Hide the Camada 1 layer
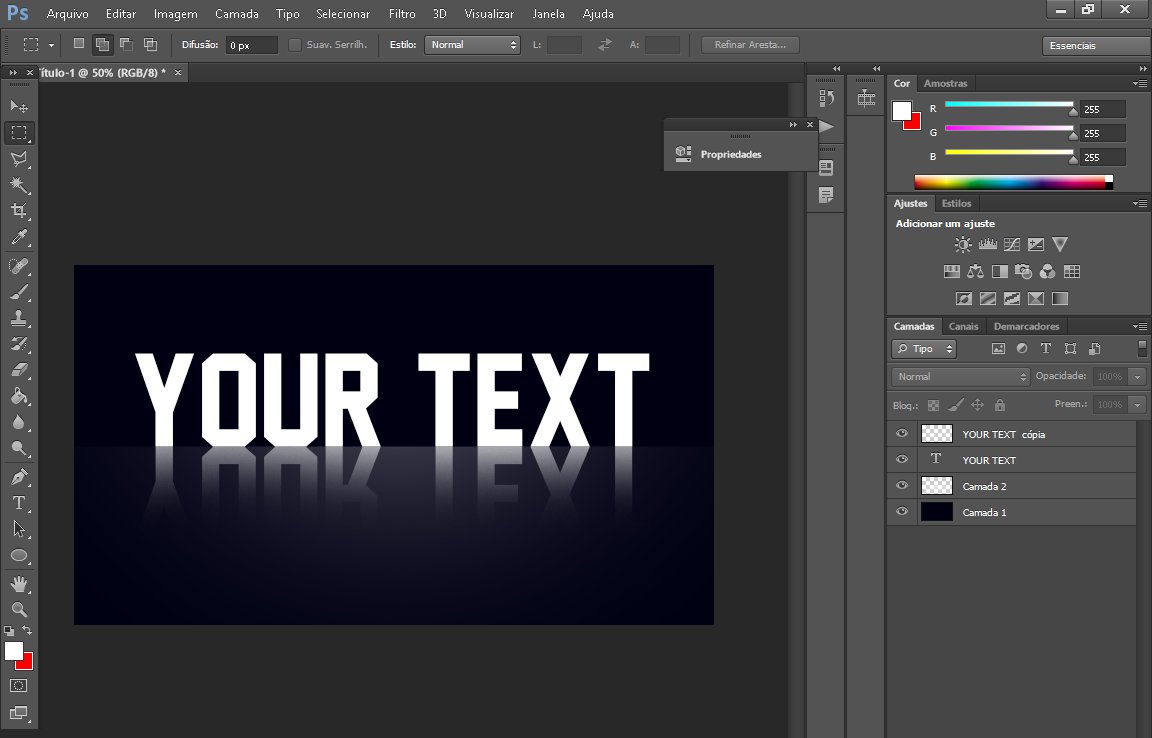 901,511
